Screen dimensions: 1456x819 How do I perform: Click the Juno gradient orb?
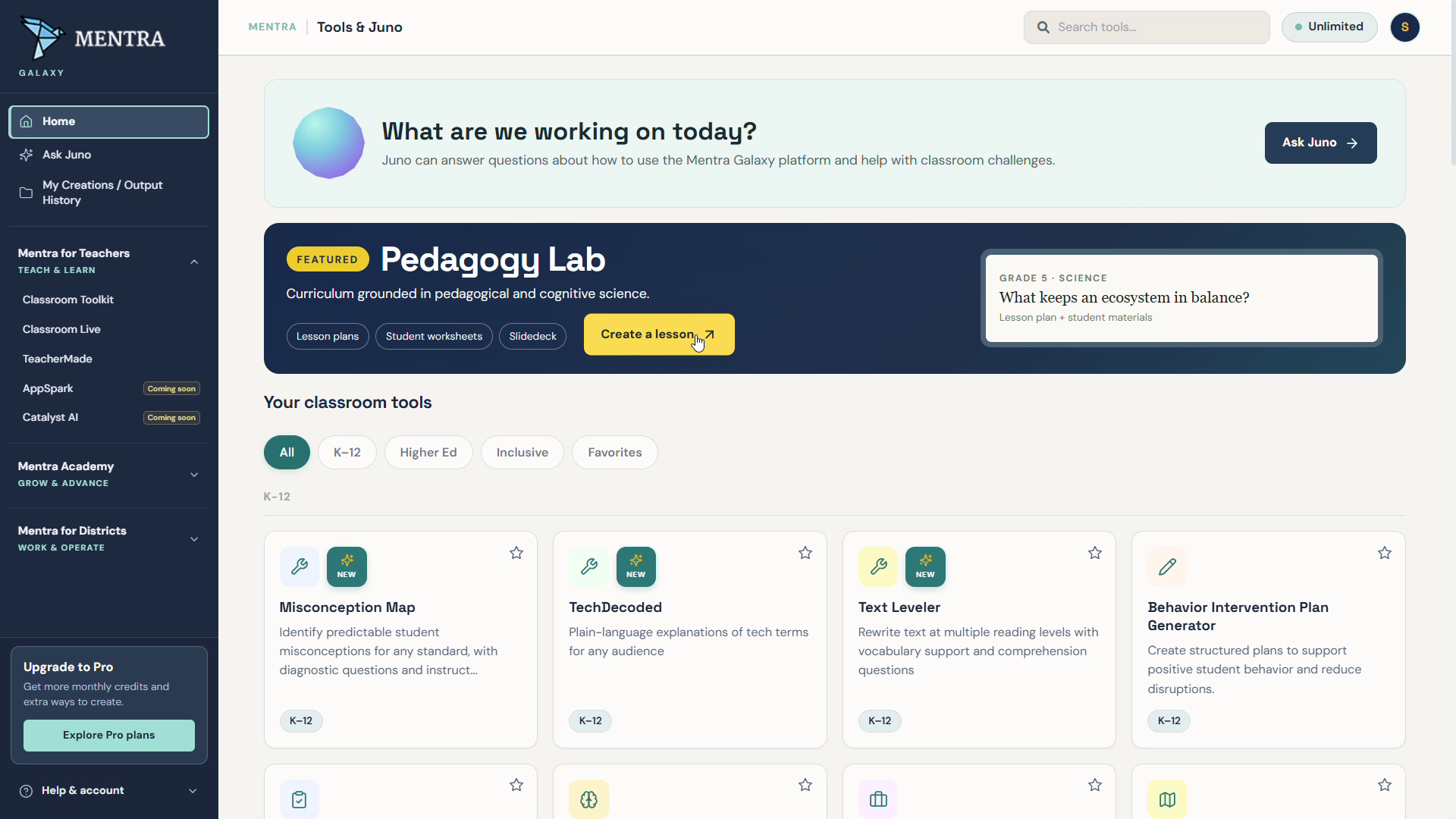(328, 143)
